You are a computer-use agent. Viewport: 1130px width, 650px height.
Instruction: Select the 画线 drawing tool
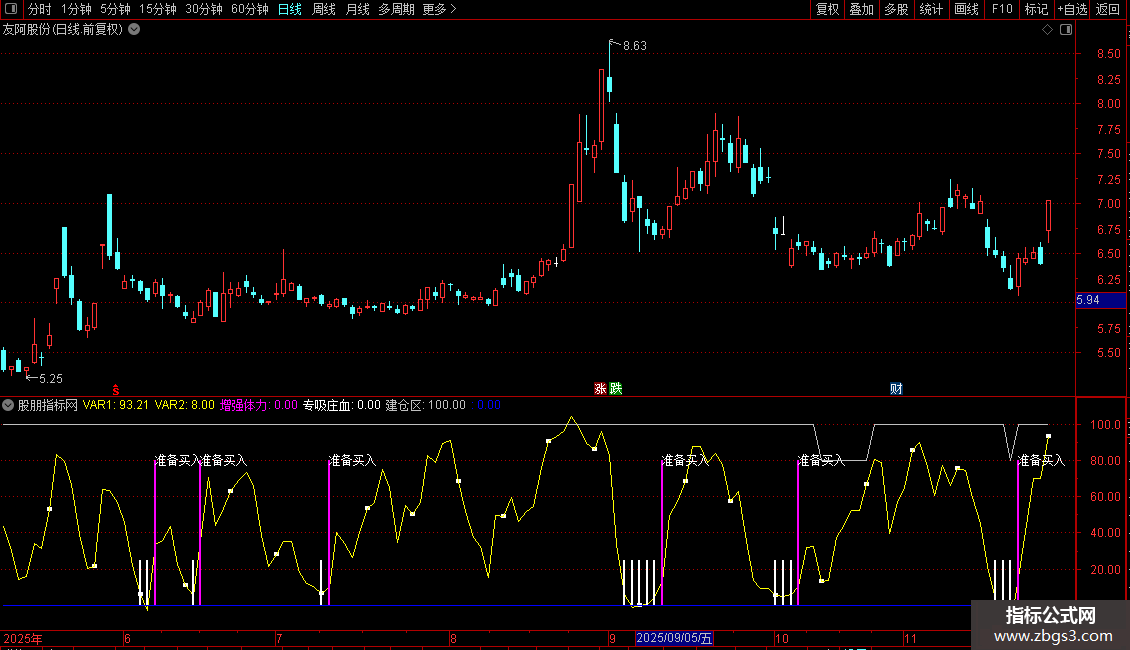point(966,9)
